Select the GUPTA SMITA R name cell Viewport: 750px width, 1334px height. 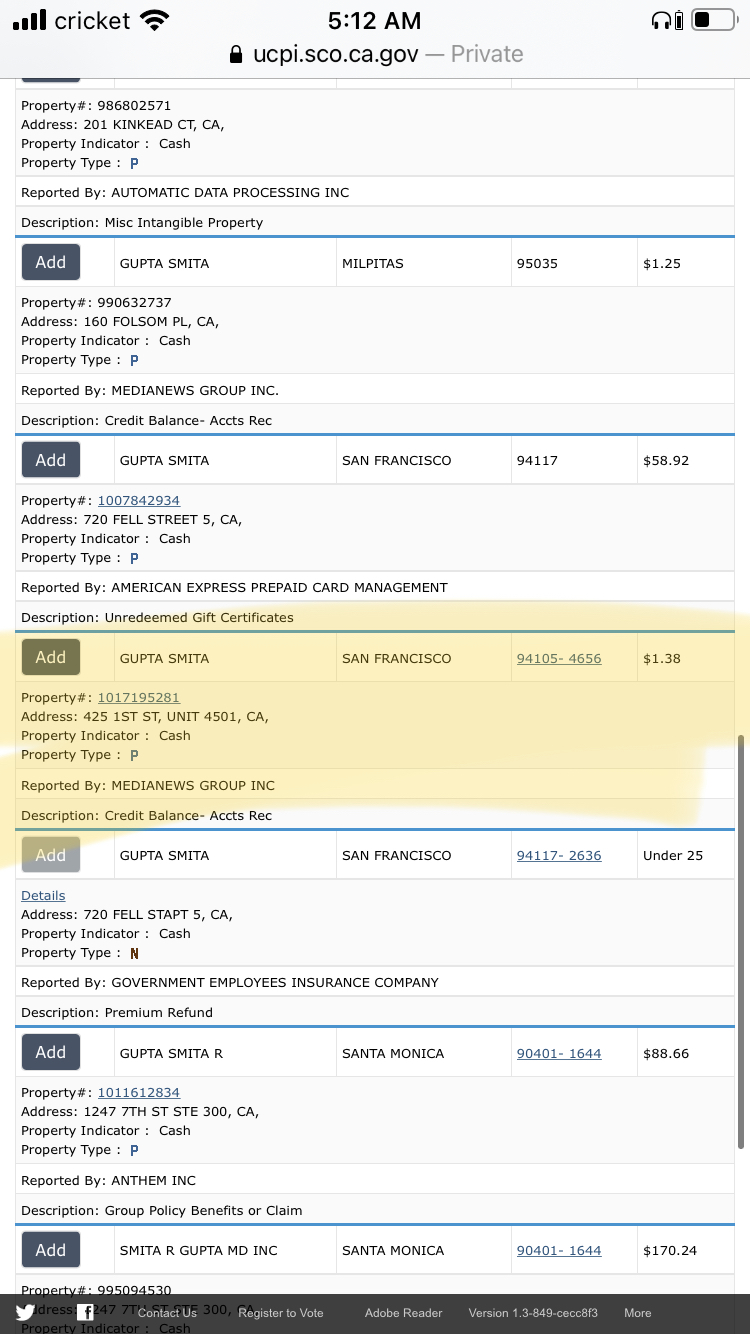225,1053
